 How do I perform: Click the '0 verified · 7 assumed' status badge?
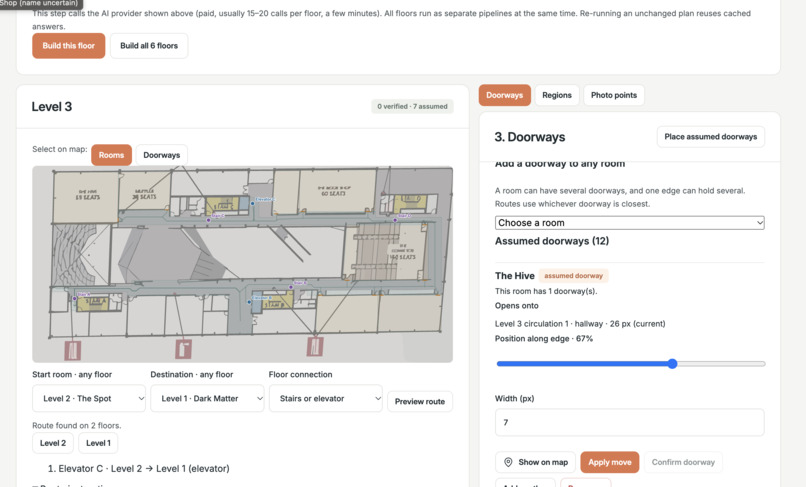point(412,106)
